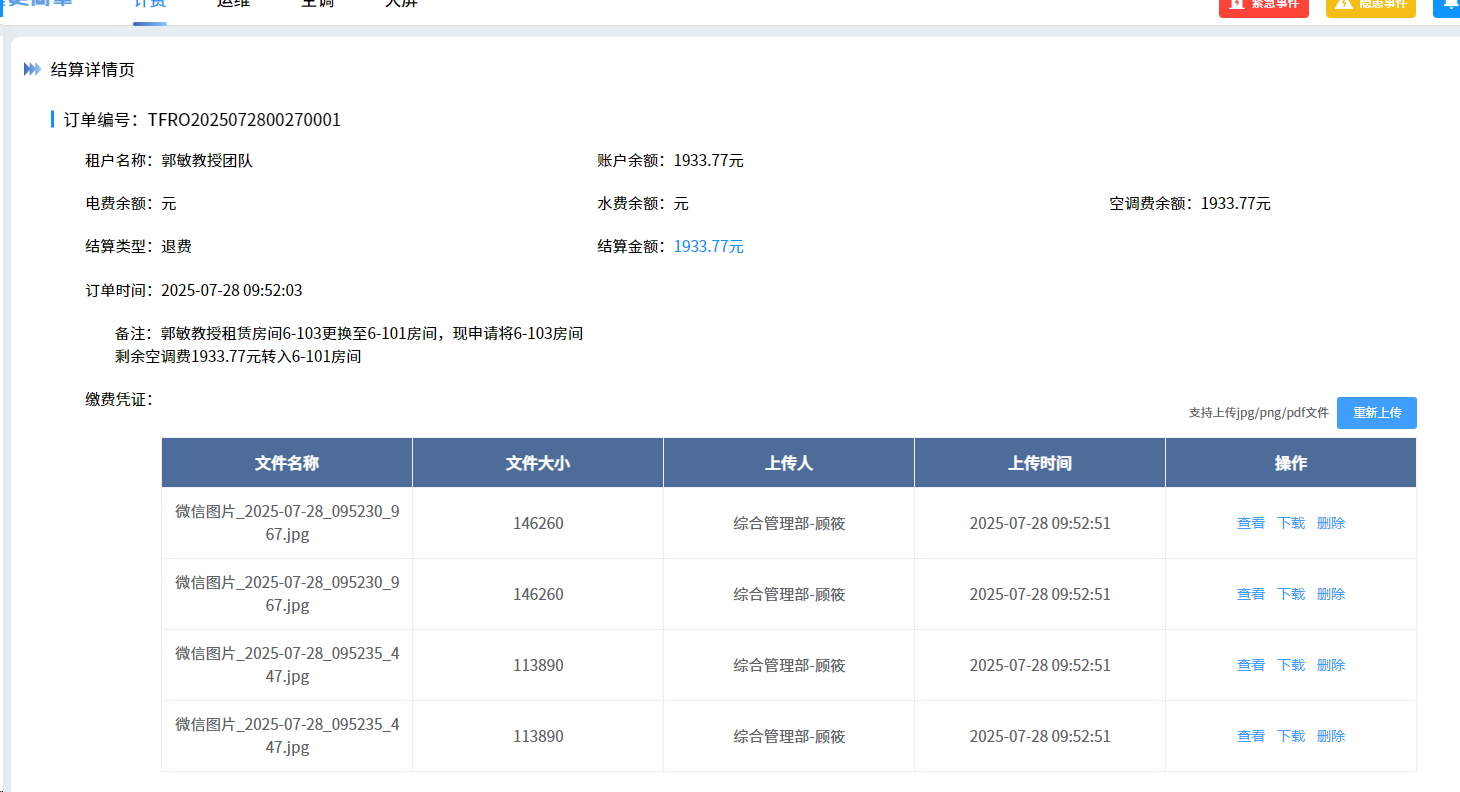Click 查看 in the first table row
1460x792 pixels.
(1250, 523)
